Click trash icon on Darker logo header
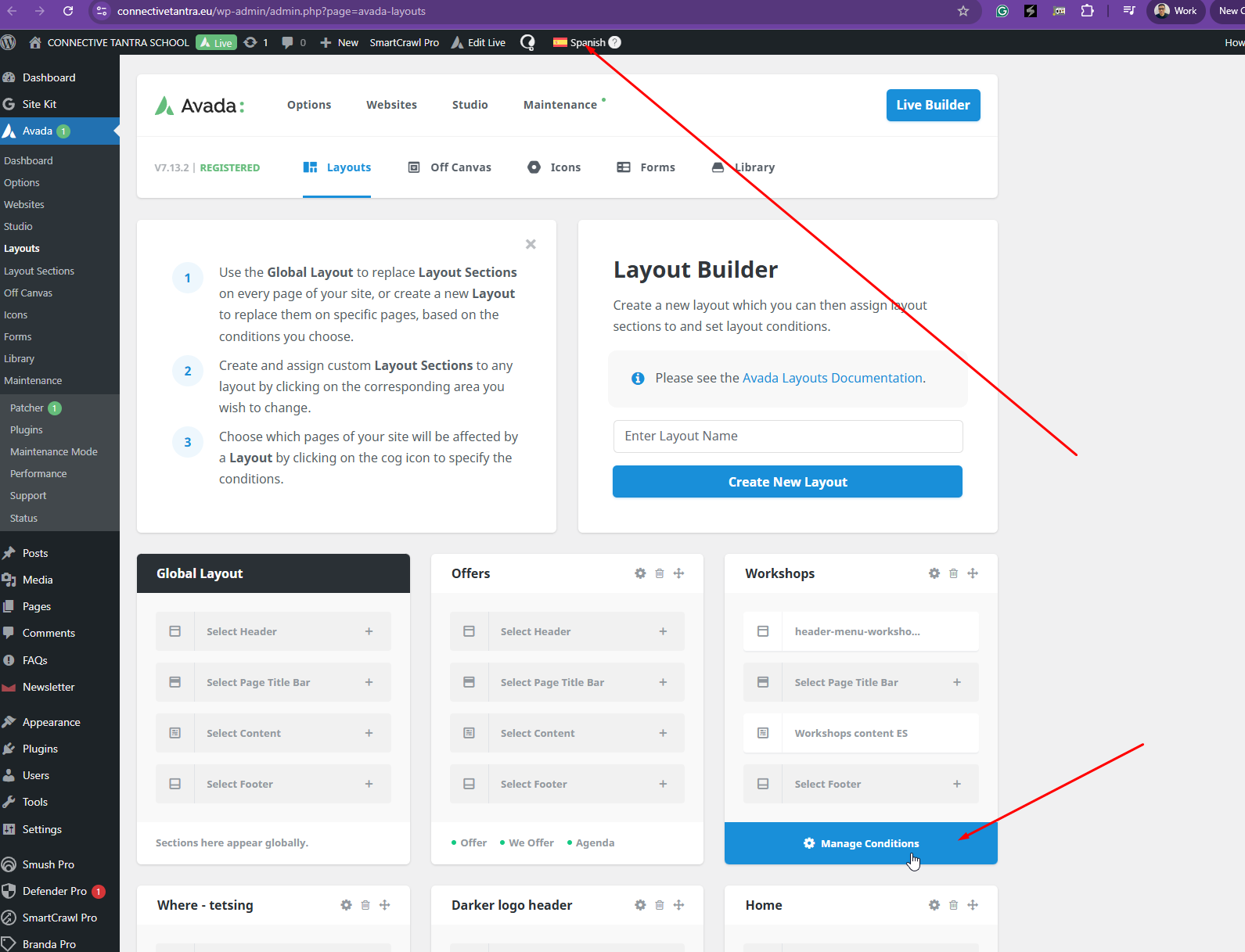This screenshot has width=1245, height=952. pyautogui.click(x=660, y=905)
